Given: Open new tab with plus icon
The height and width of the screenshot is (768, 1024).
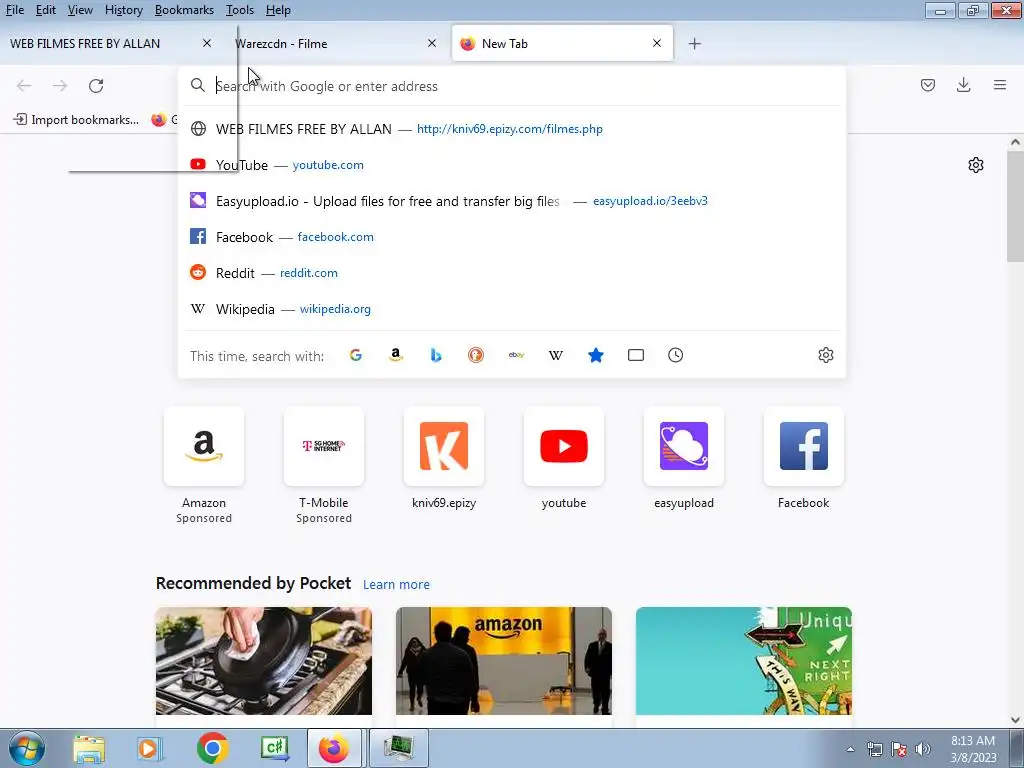Looking at the screenshot, I should pyautogui.click(x=694, y=44).
